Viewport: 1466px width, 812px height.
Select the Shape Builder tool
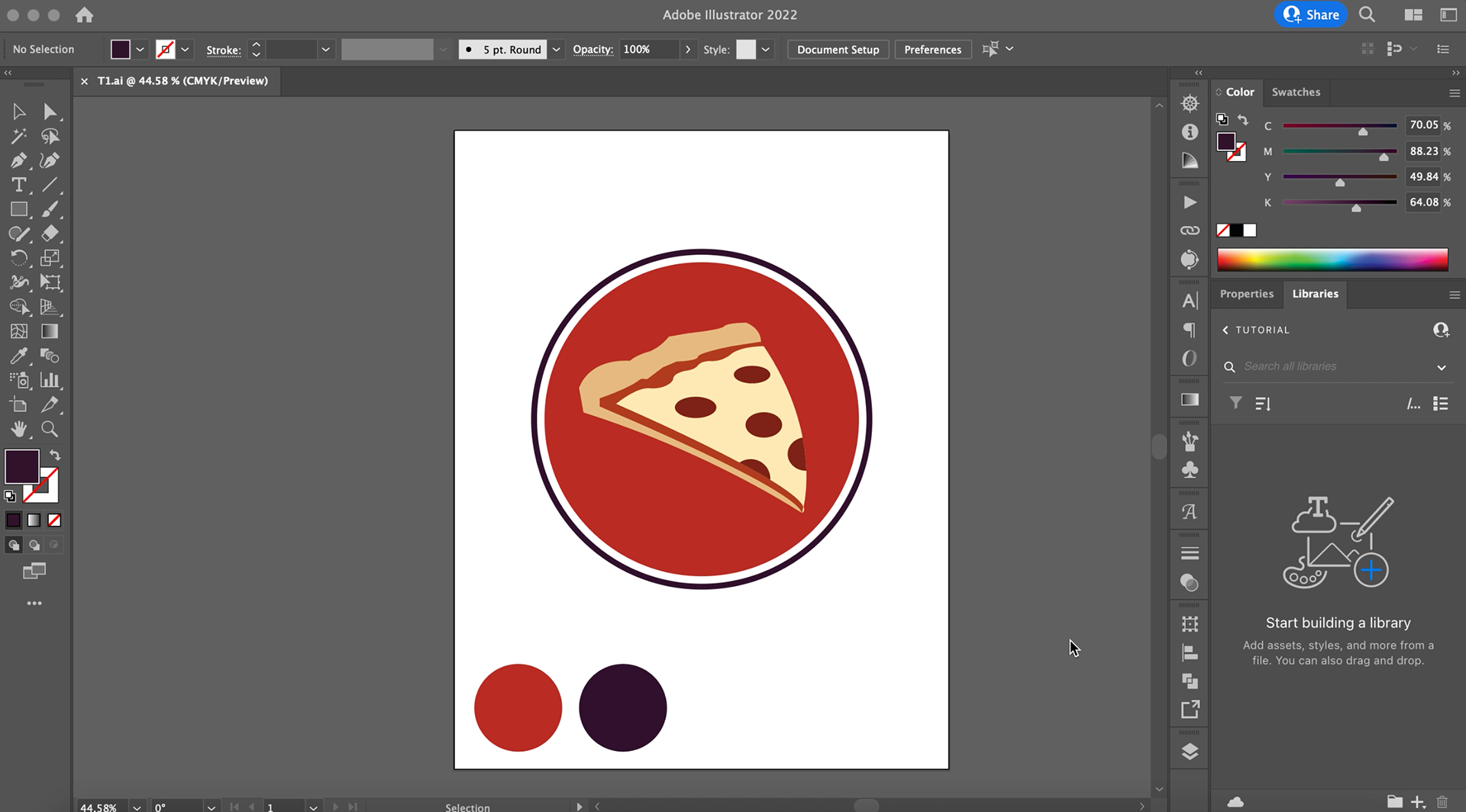tap(19, 308)
